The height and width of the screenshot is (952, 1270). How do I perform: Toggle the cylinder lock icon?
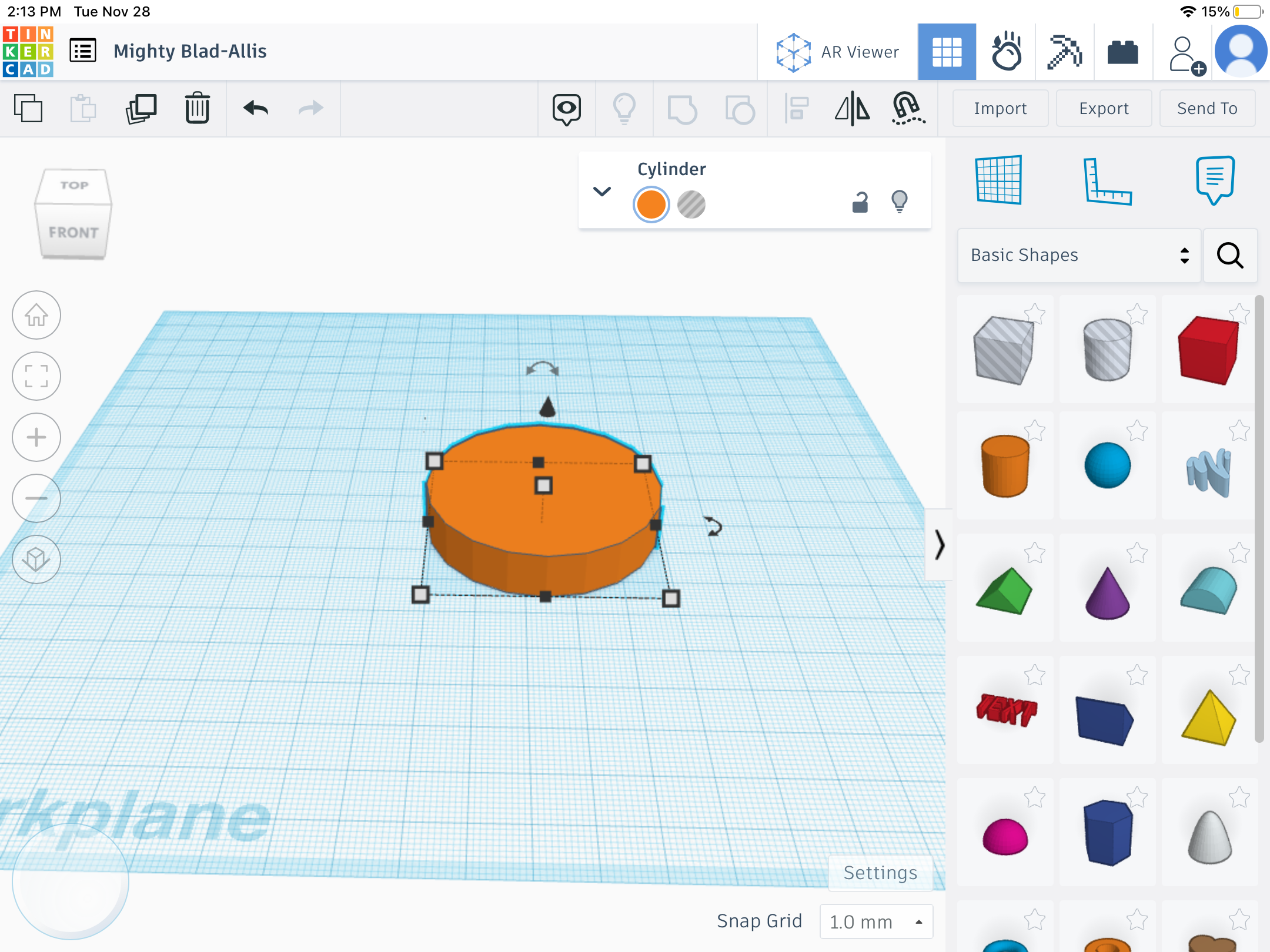(860, 202)
